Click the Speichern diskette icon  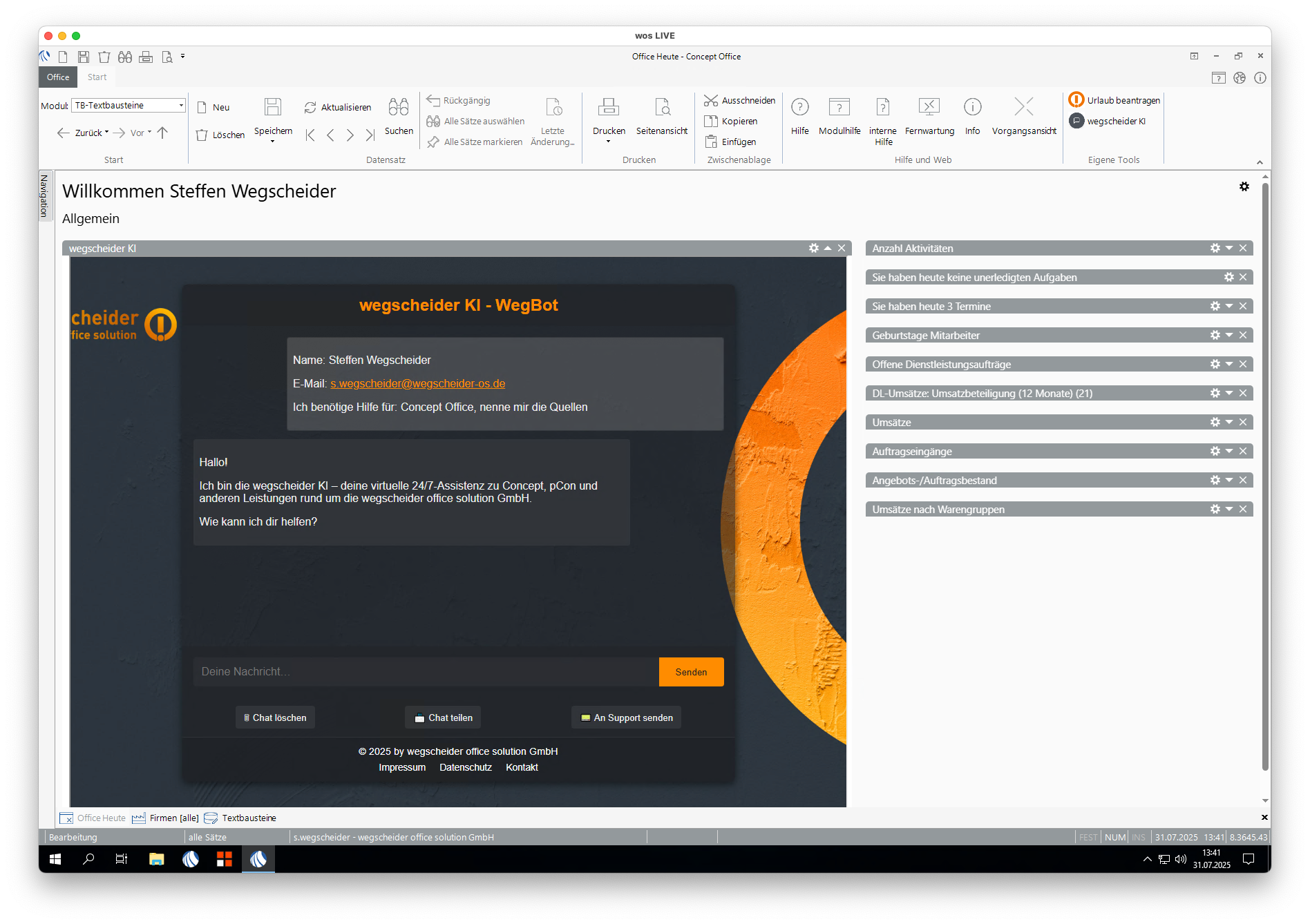(x=273, y=107)
